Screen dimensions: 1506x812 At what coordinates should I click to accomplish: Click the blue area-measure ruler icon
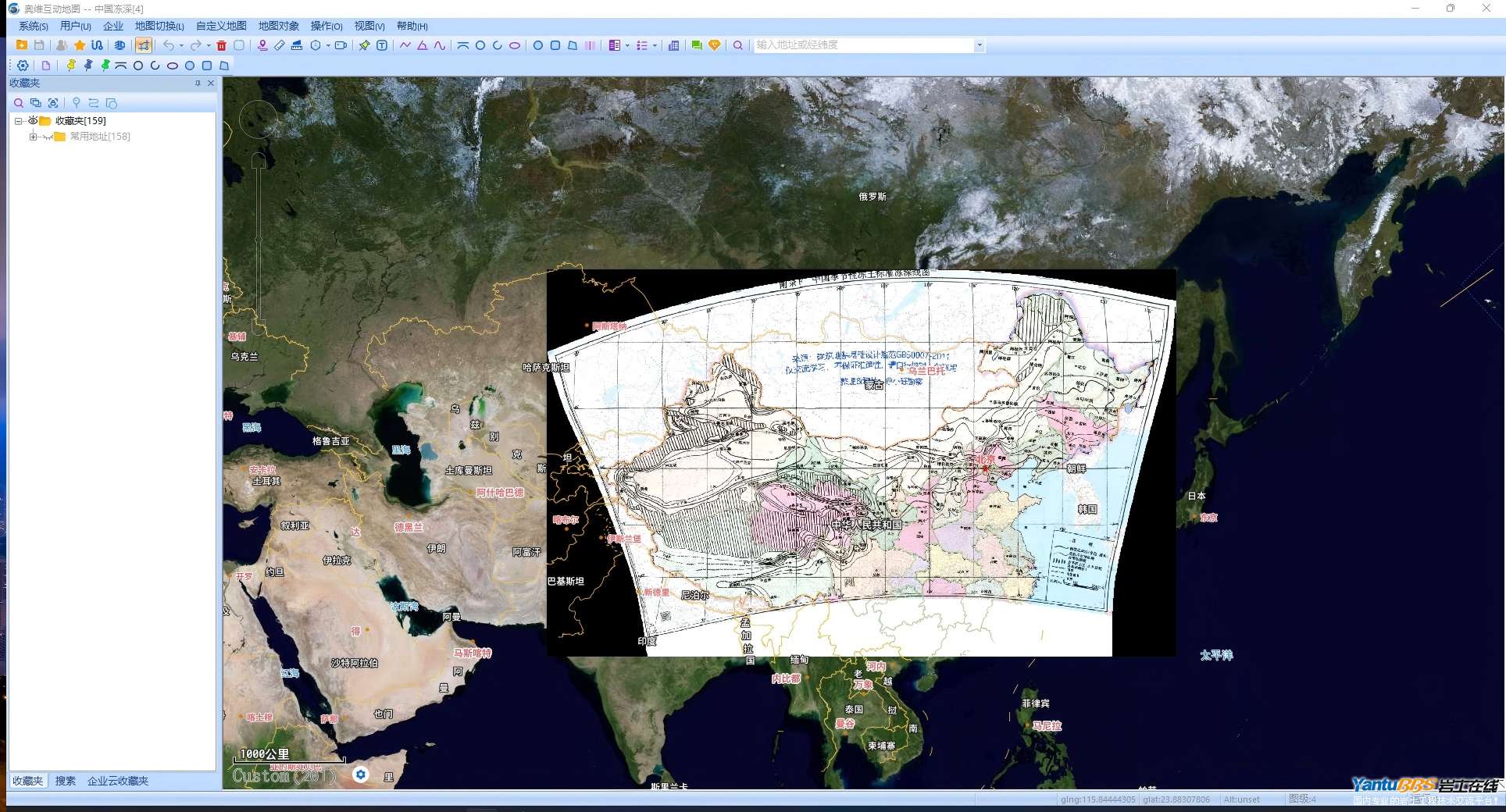(297, 45)
